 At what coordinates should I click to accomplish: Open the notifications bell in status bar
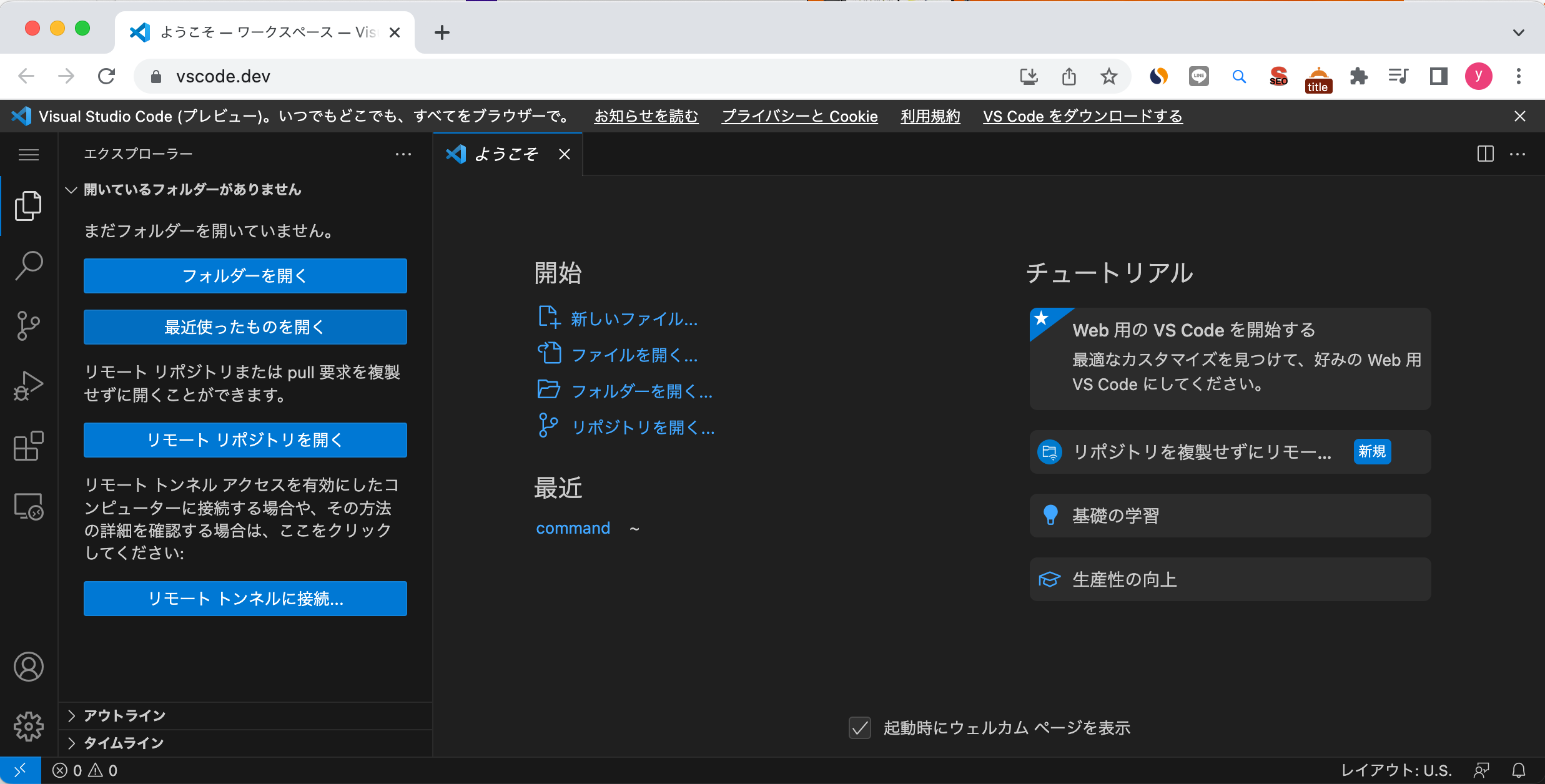[1519, 770]
